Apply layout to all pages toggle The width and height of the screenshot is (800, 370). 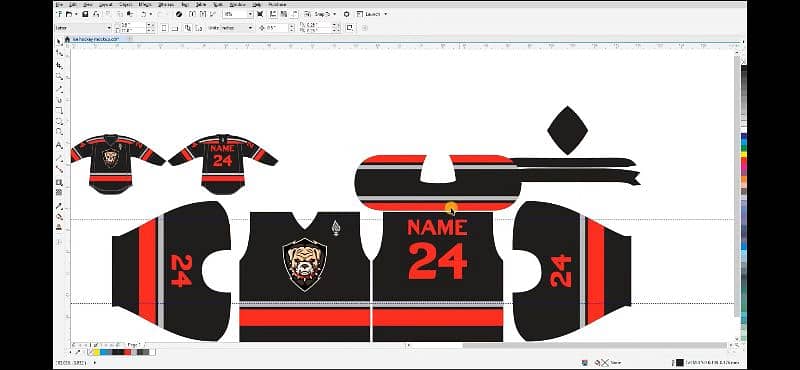point(187,28)
